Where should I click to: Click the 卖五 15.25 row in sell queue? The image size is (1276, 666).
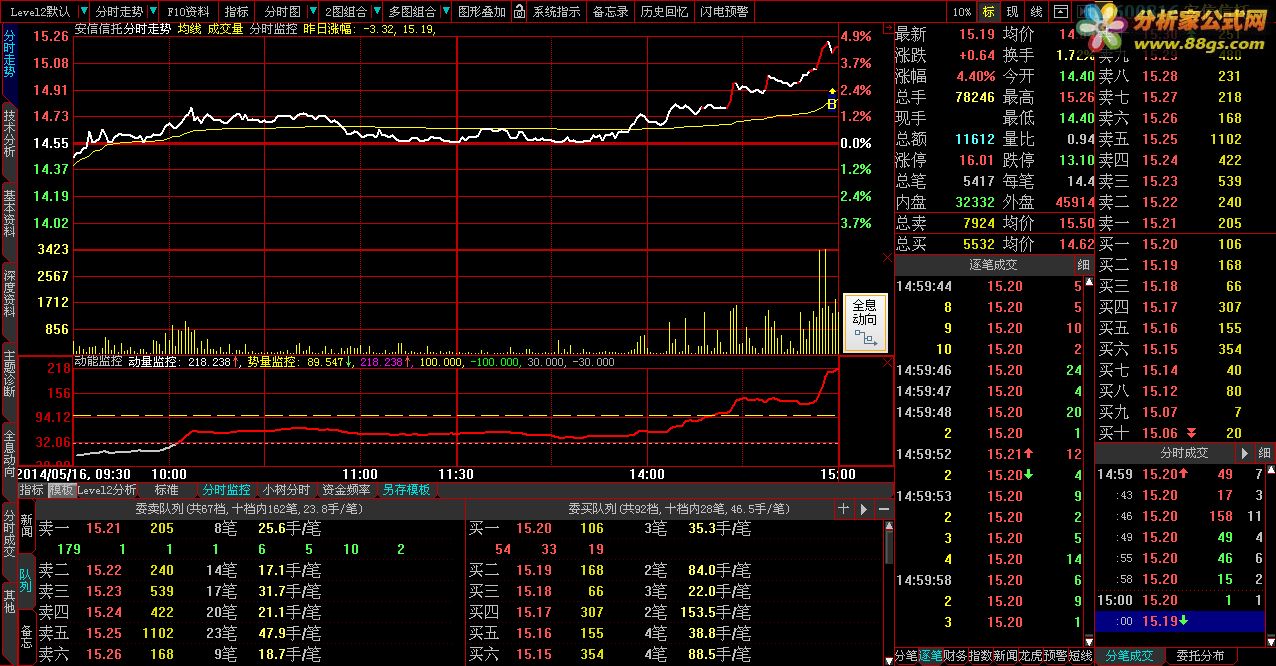pyautogui.click(x=251, y=633)
